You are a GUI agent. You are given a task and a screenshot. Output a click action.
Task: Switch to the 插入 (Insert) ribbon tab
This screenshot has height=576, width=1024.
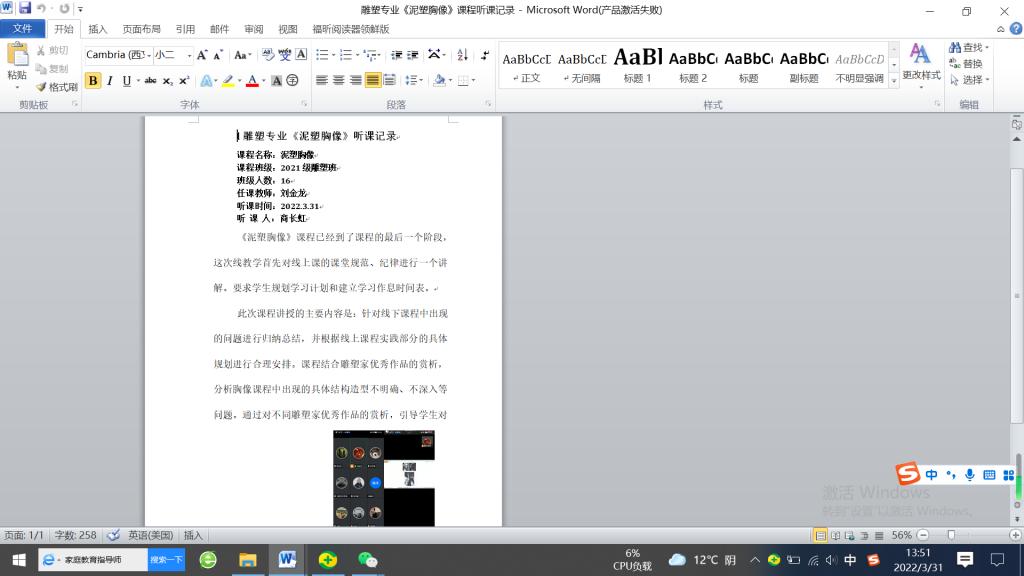[x=98, y=29]
